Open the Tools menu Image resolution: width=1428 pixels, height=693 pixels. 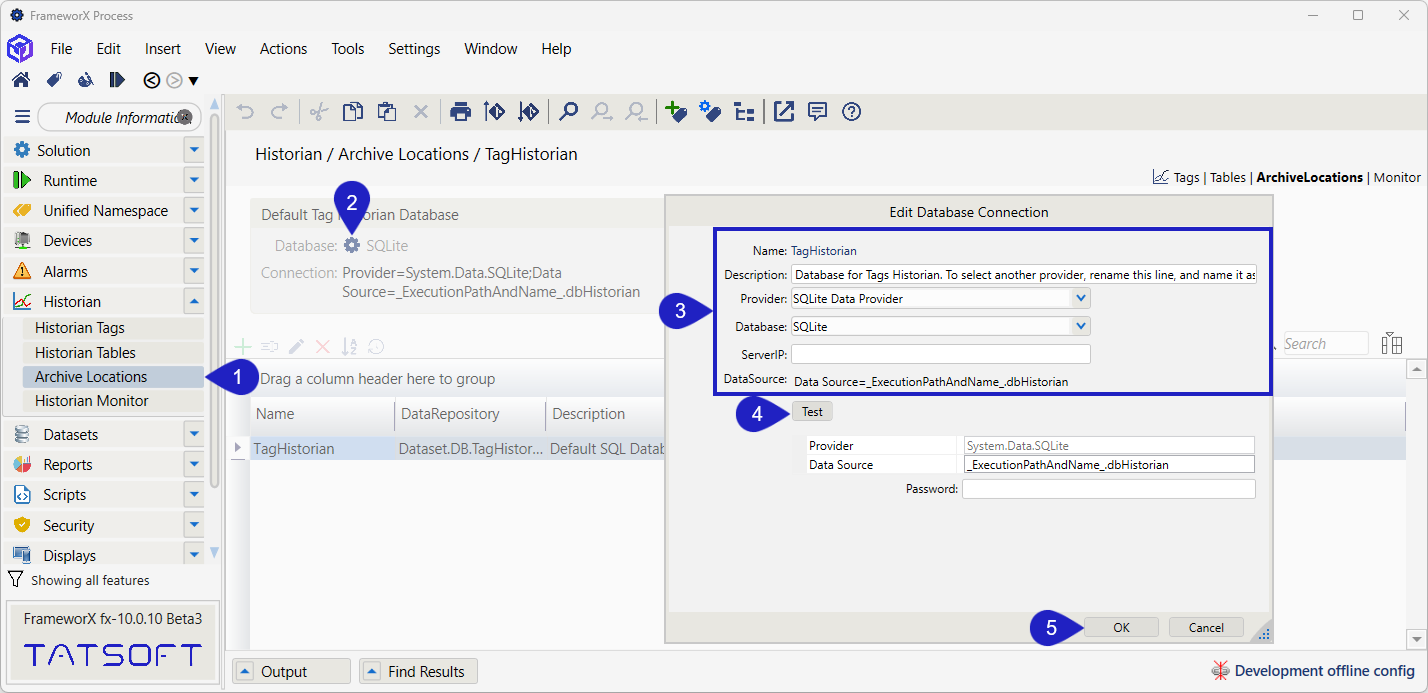[348, 49]
